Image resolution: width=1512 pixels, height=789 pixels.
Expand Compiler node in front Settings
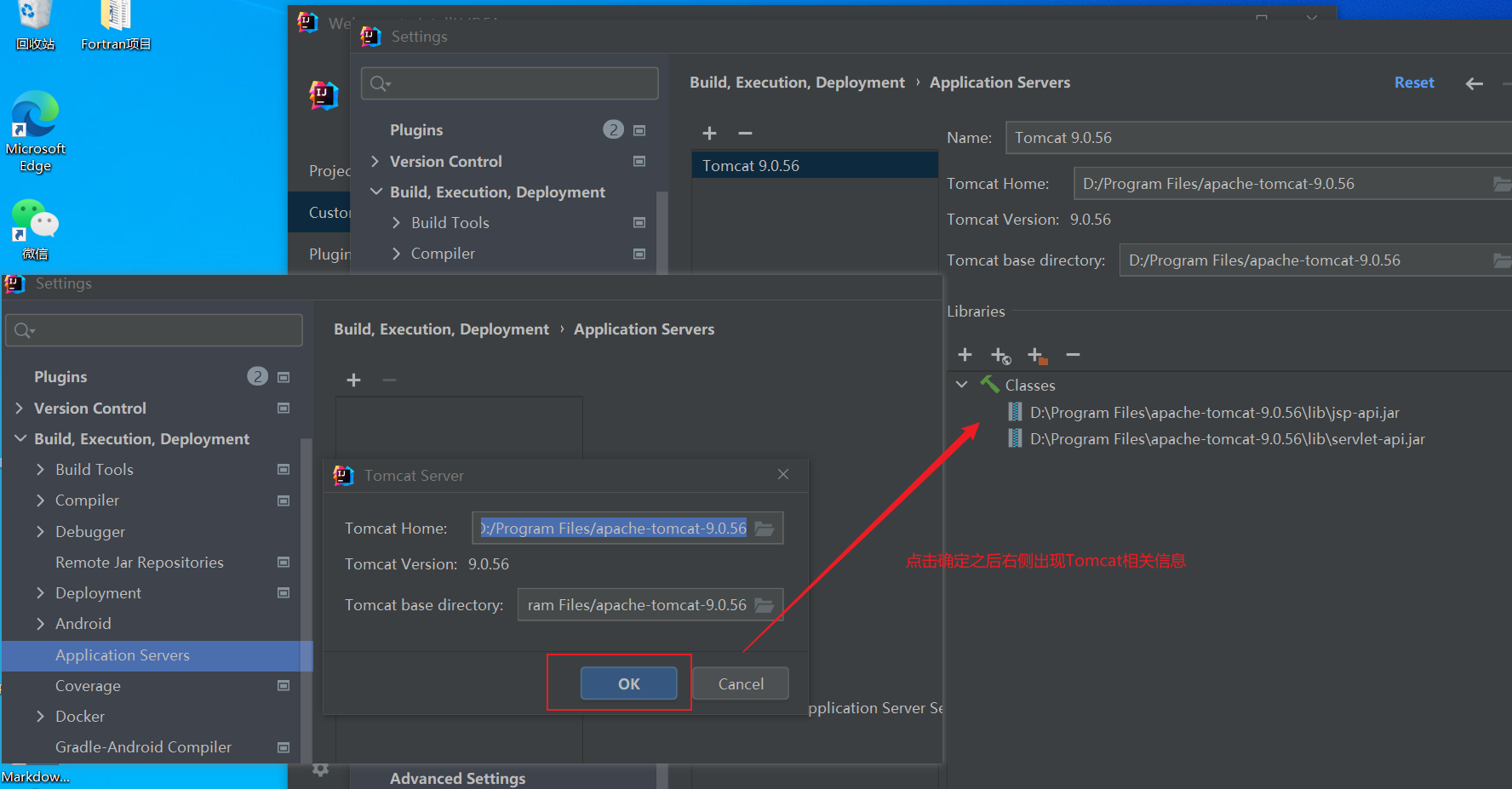coord(40,500)
